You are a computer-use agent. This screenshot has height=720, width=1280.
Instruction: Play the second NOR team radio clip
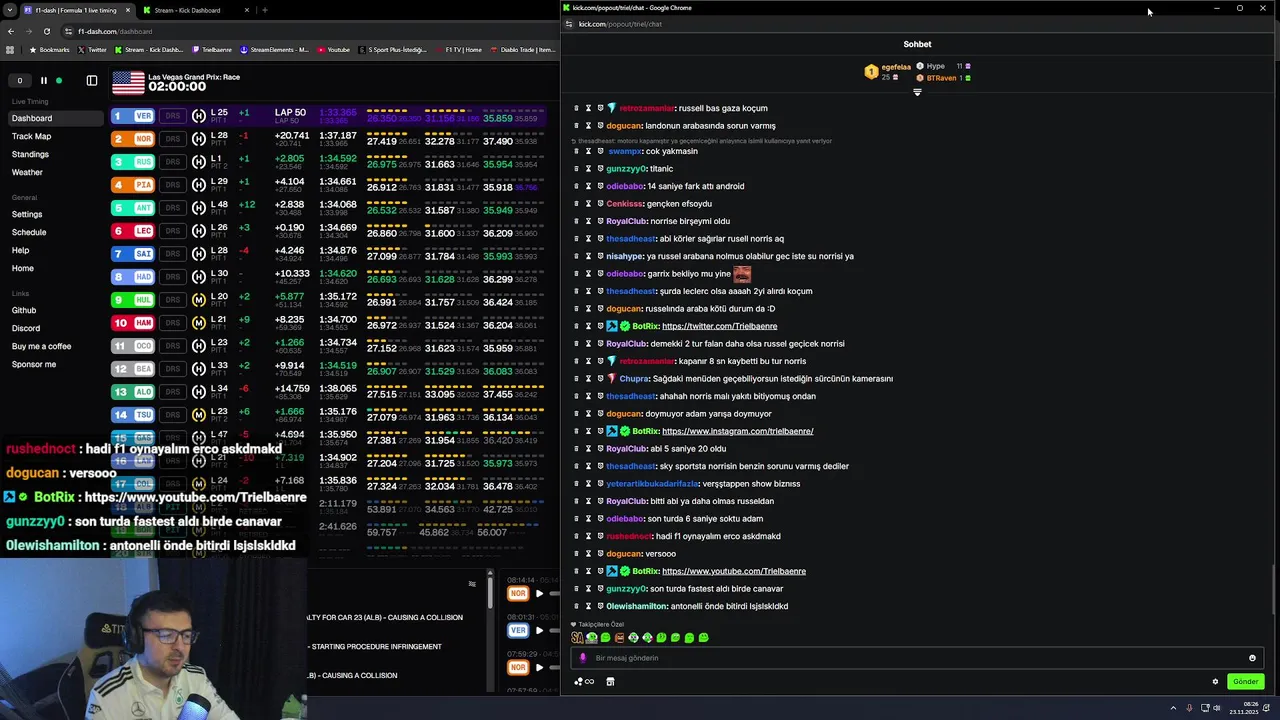[539, 667]
